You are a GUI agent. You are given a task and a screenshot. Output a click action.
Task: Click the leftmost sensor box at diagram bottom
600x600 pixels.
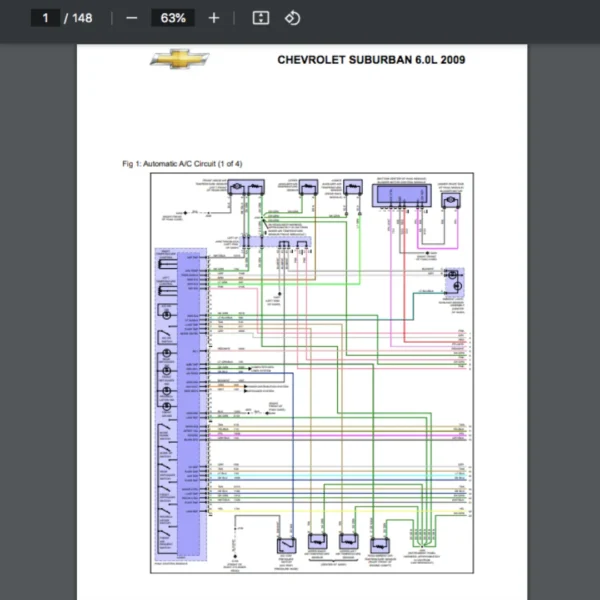click(x=287, y=546)
